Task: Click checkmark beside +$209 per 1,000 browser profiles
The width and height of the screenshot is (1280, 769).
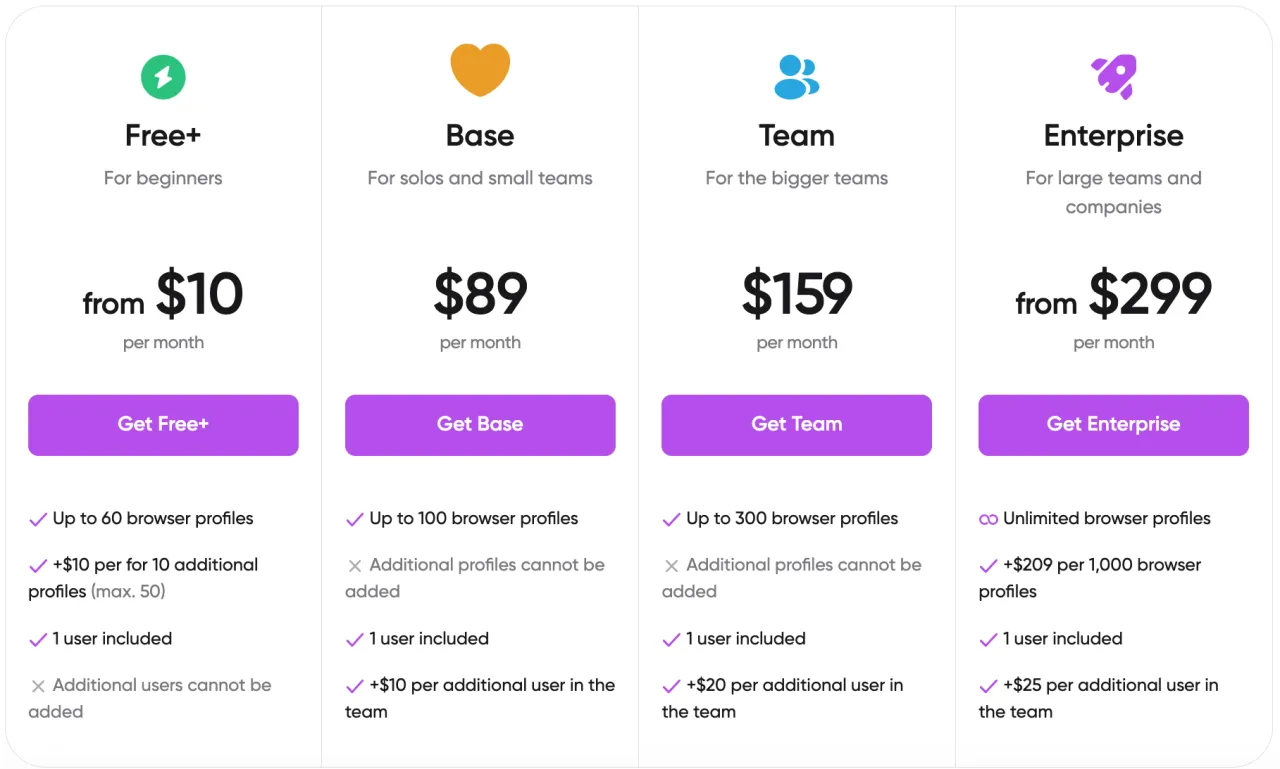Action: coord(988,566)
